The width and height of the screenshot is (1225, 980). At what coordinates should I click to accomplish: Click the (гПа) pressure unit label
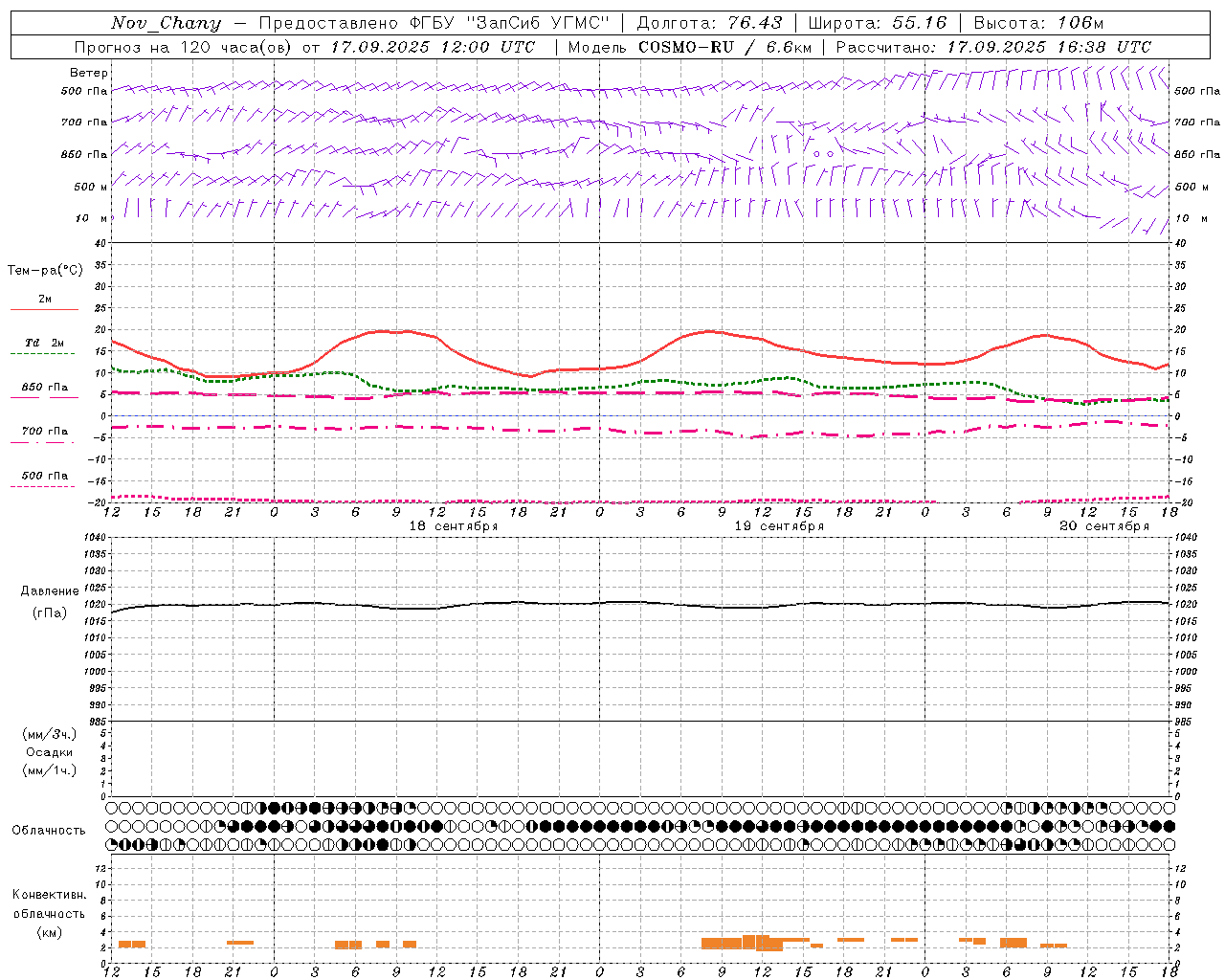[x=50, y=613]
